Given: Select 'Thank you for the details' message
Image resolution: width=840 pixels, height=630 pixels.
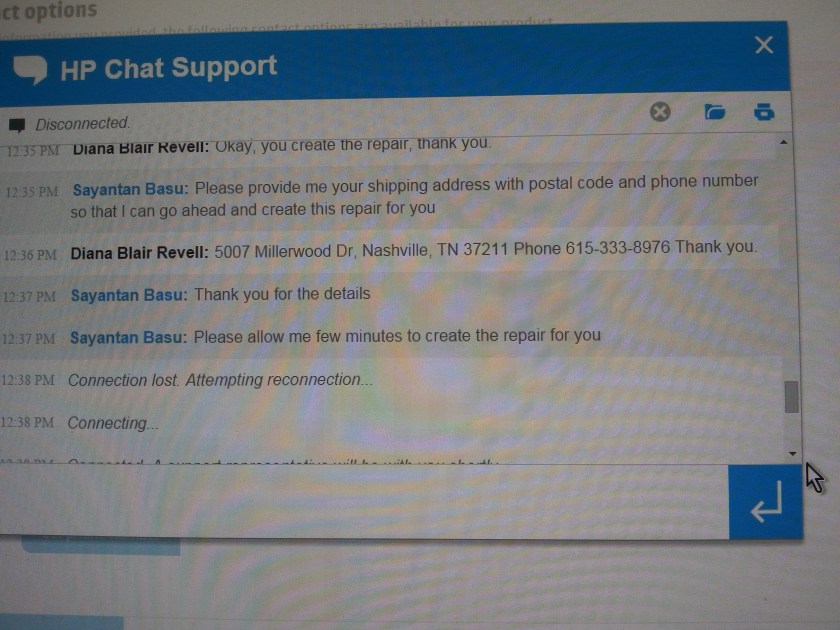Looking at the screenshot, I should (282, 294).
